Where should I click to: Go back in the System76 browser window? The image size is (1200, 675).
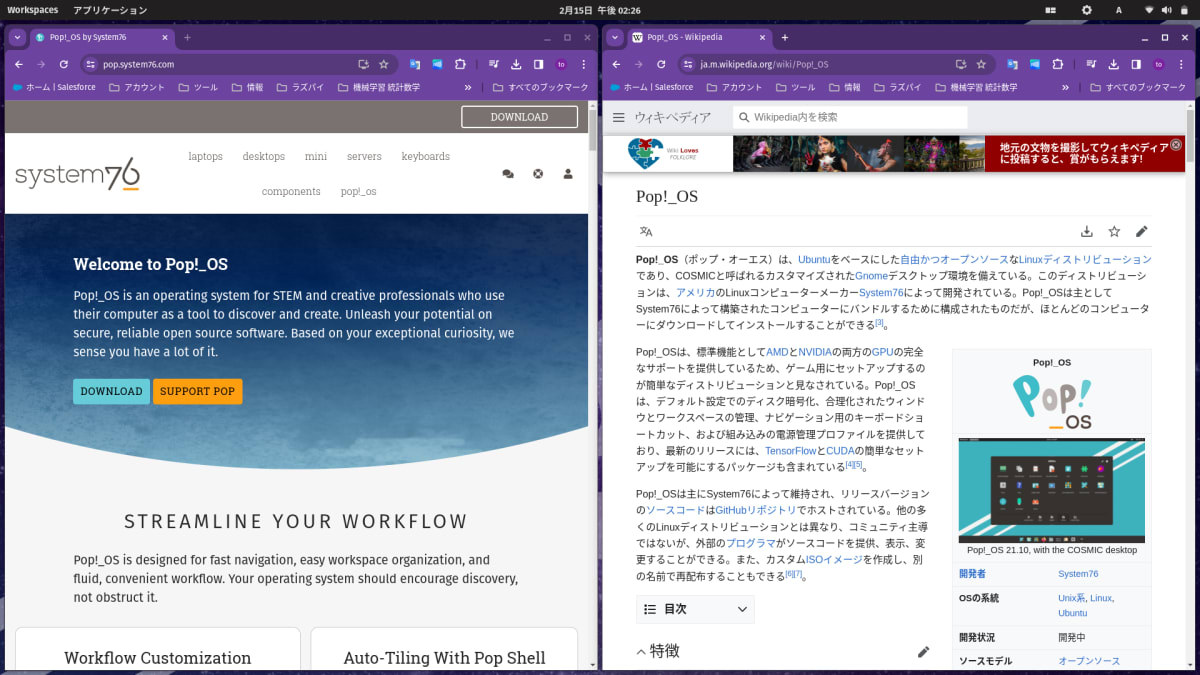[x=18, y=64]
